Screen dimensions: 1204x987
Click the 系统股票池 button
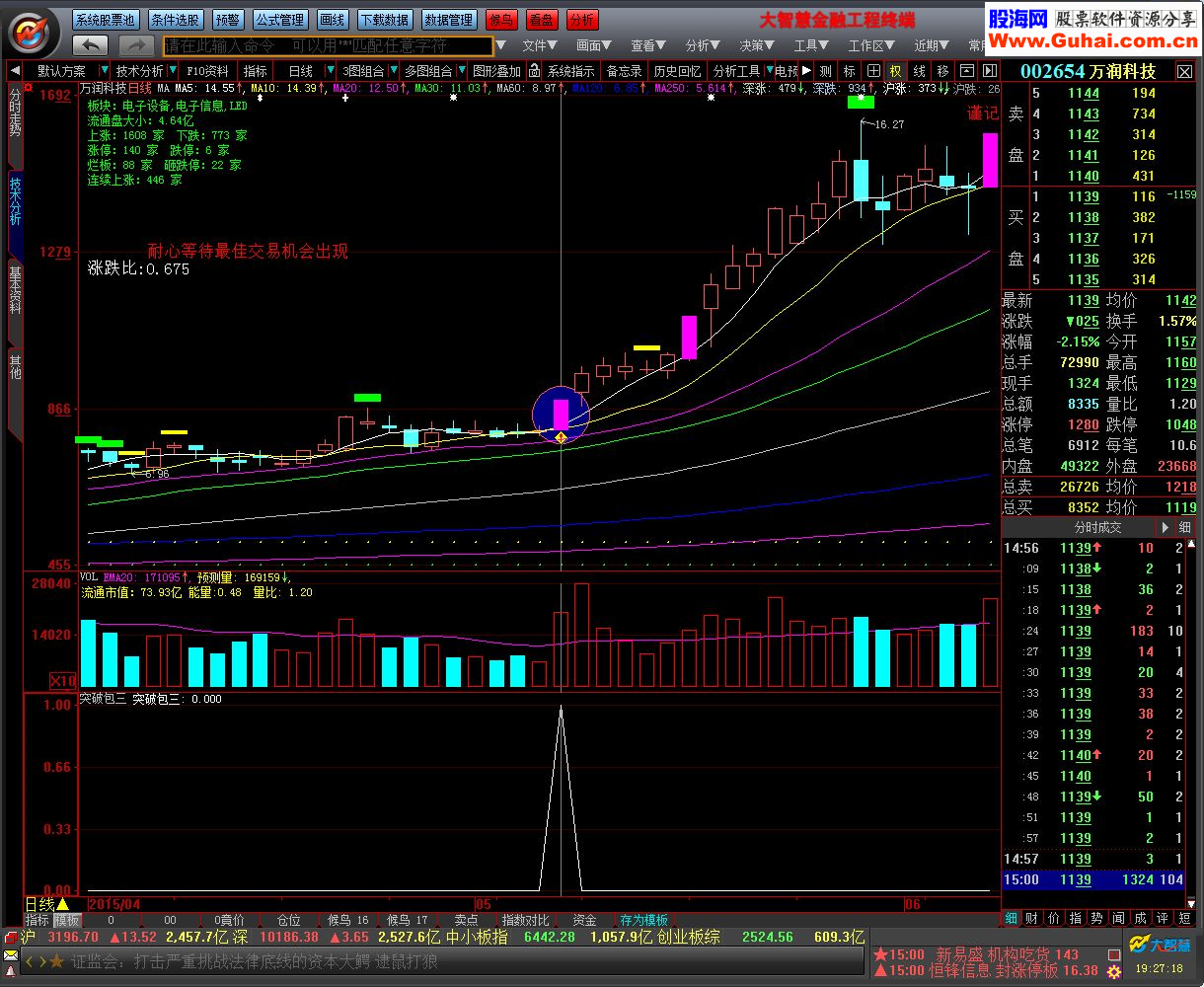[x=106, y=20]
